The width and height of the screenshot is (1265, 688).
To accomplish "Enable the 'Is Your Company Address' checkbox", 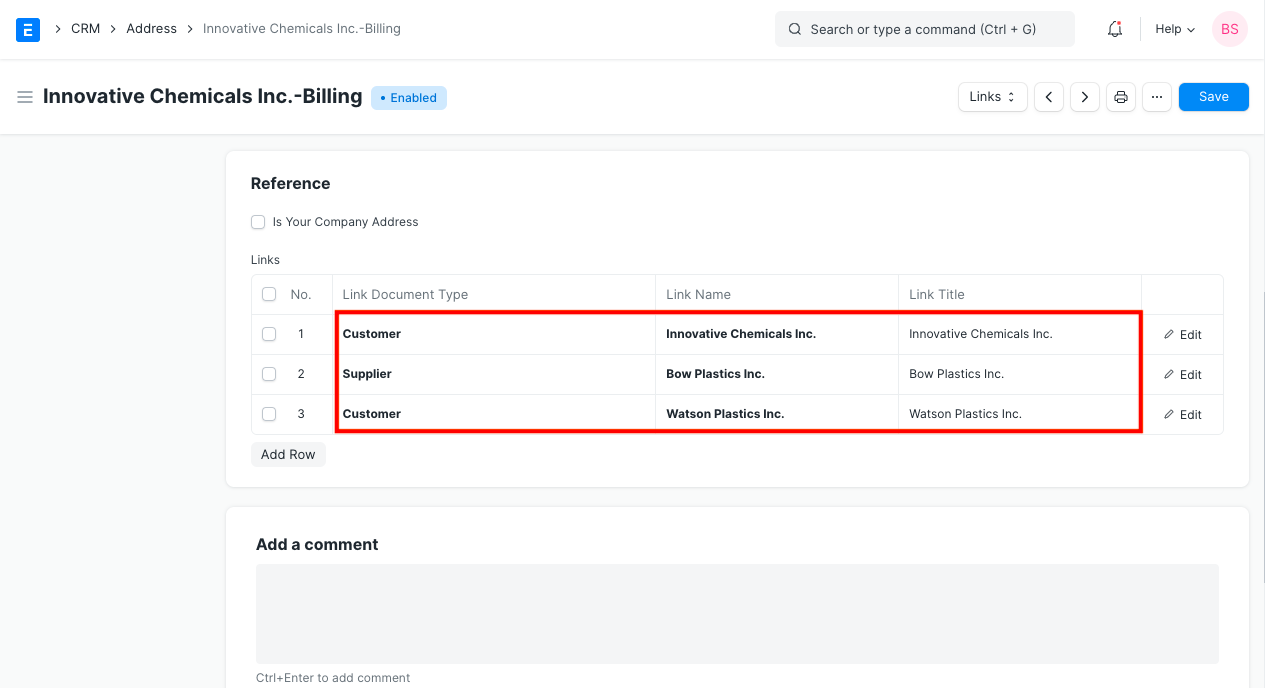I will point(258,221).
